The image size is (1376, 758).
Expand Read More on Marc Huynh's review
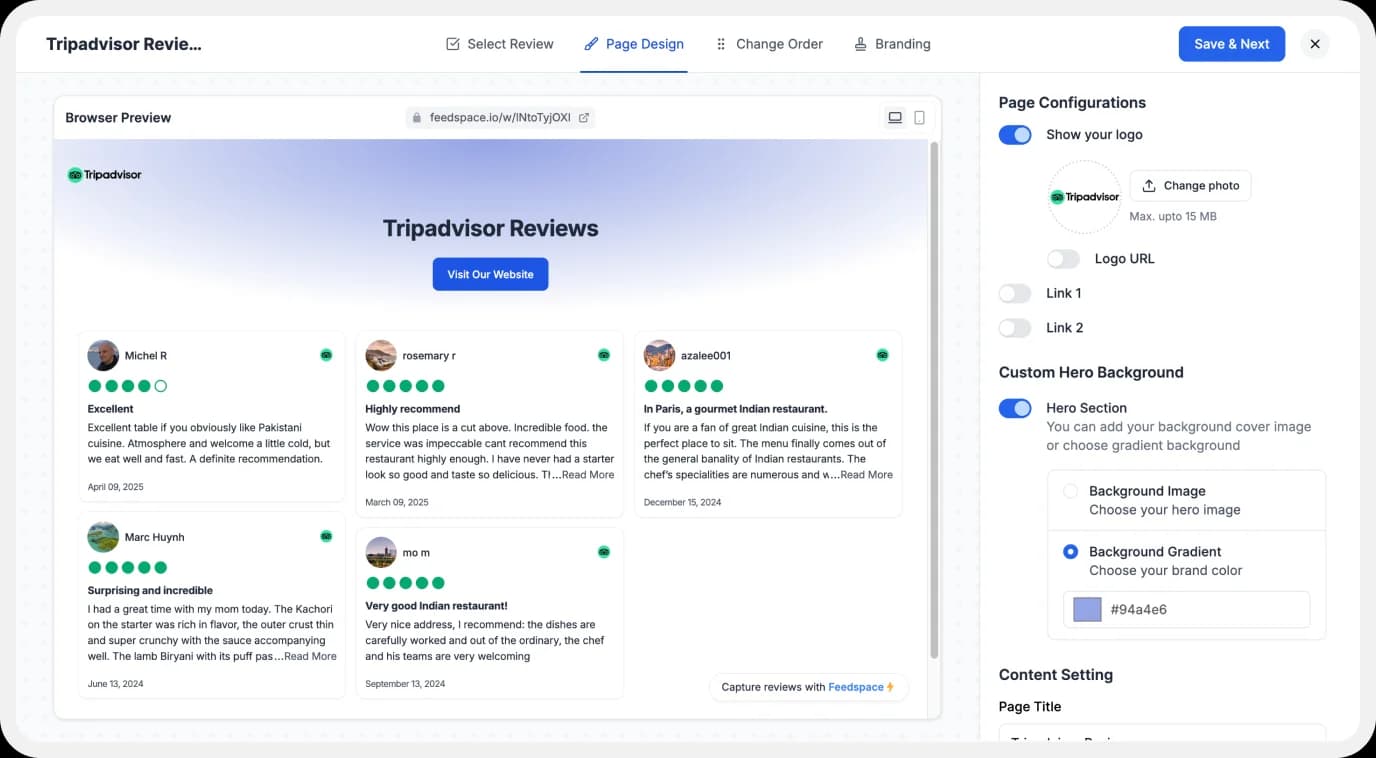[310, 657]
